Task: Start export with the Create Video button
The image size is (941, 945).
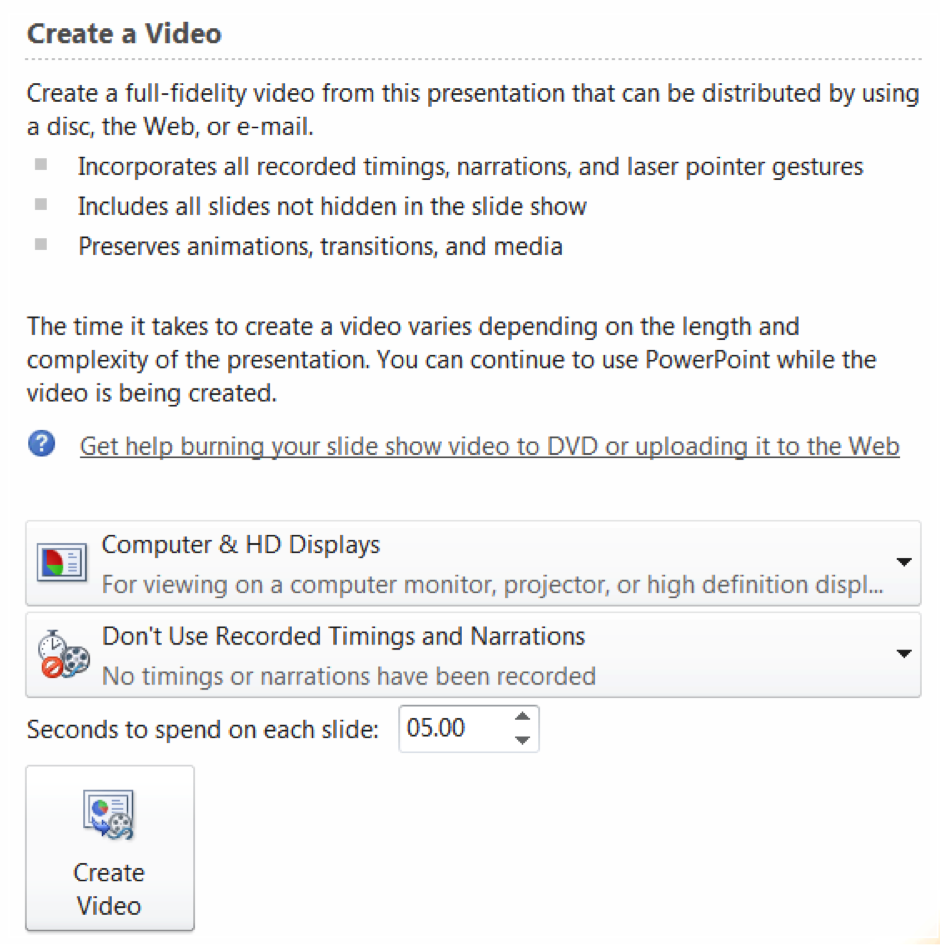Action: [110, 849]
